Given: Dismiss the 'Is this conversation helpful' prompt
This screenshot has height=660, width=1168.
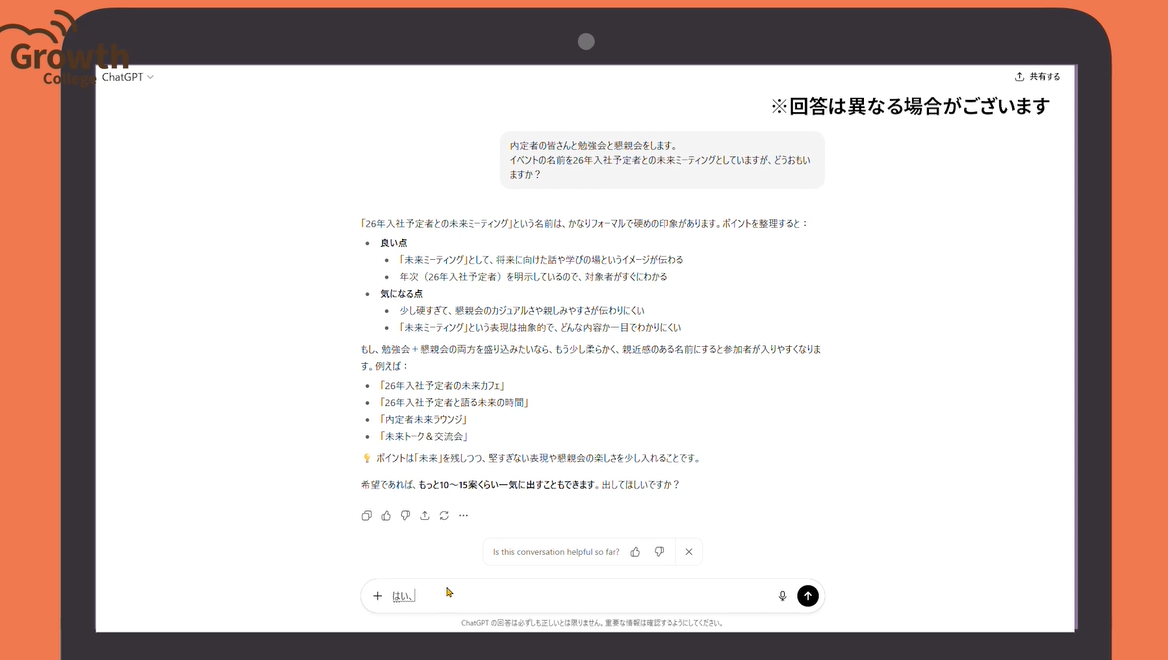Looking at the screenshot, I should [689, 552].
